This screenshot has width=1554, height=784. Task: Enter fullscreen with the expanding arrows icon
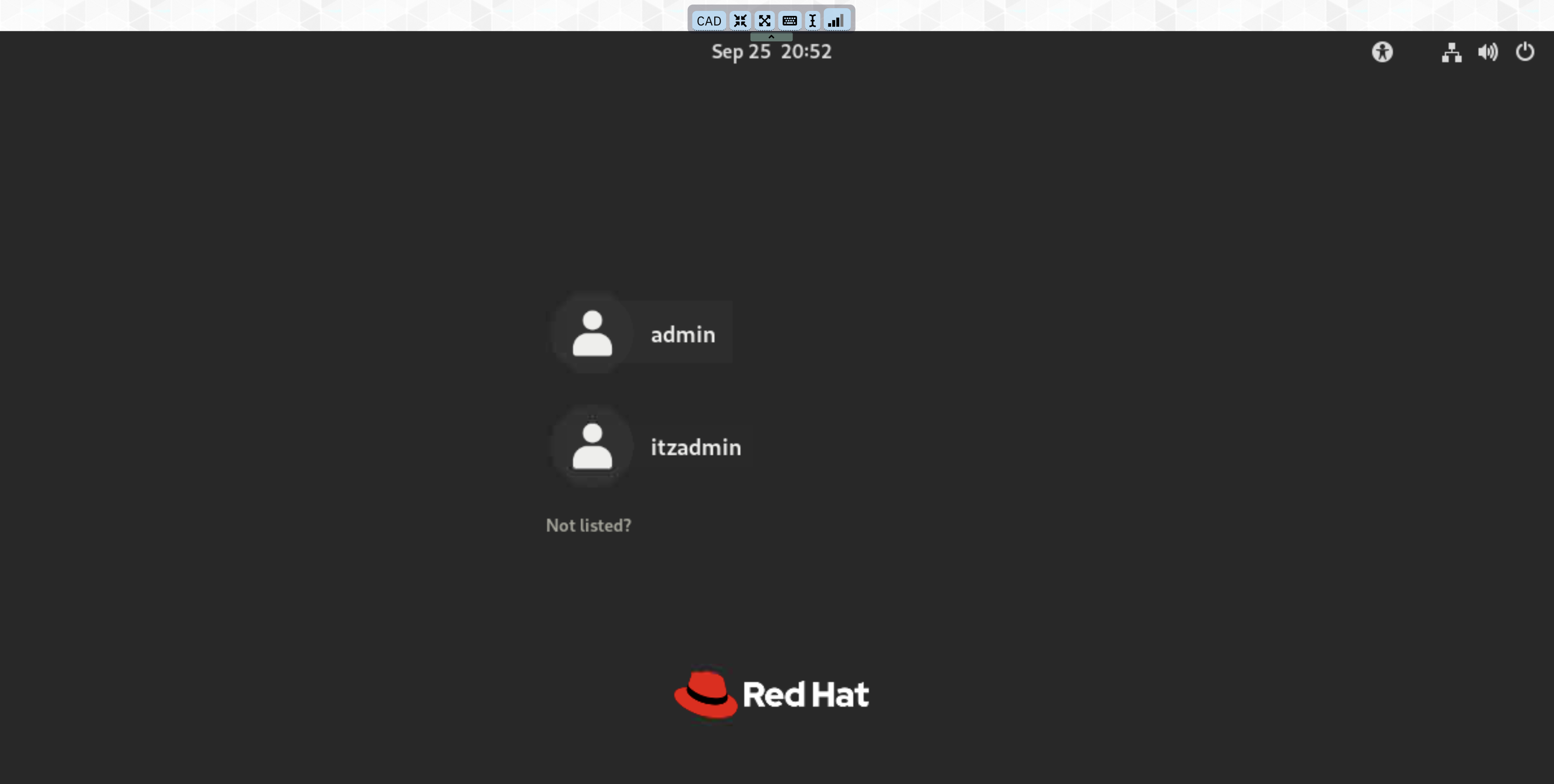(x=764, y=21)
